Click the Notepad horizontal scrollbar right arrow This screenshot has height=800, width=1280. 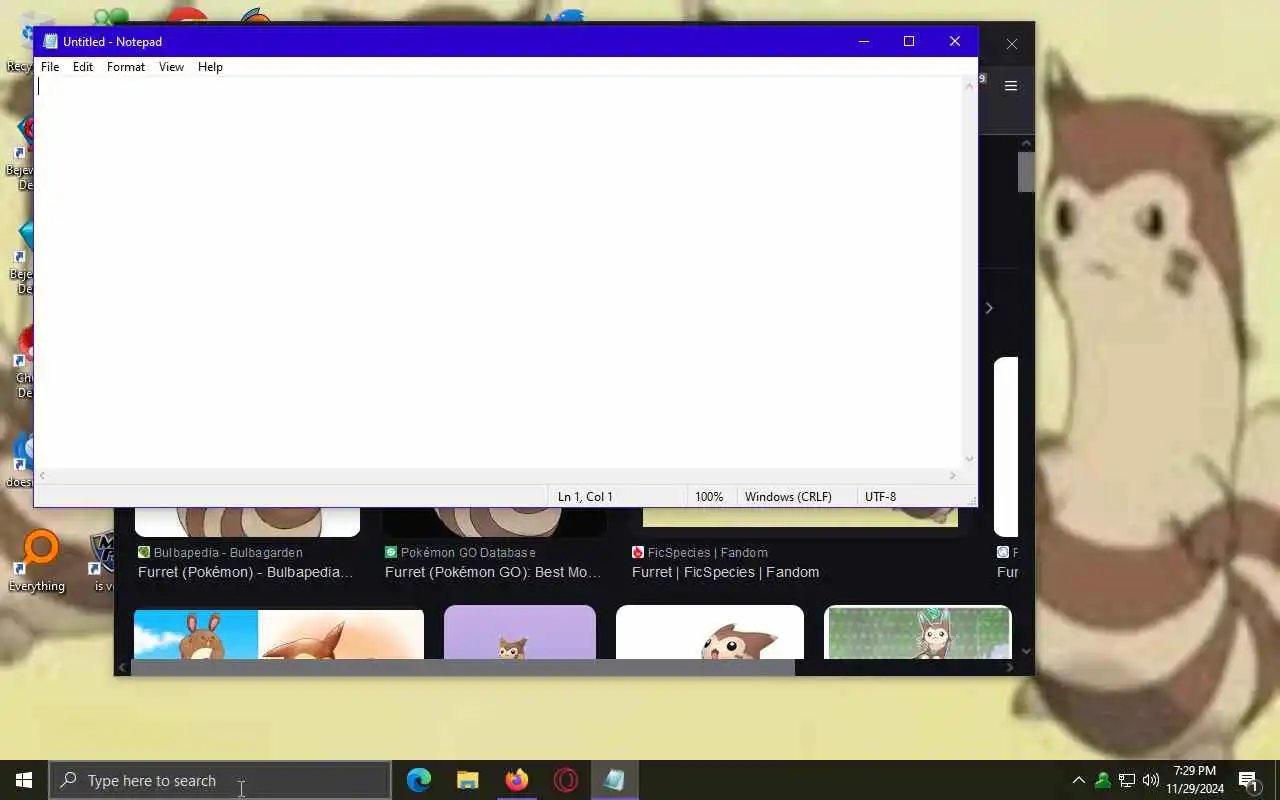click(953, 476)
